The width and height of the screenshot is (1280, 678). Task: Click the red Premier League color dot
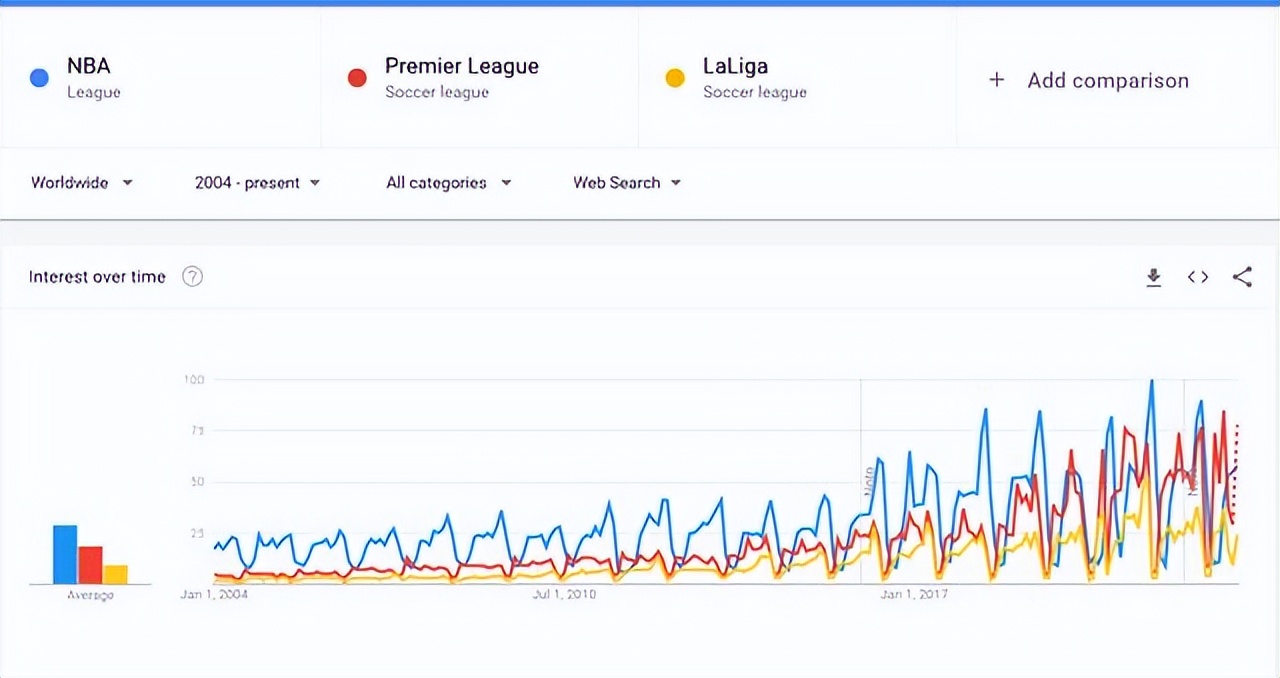click(357, 78)
